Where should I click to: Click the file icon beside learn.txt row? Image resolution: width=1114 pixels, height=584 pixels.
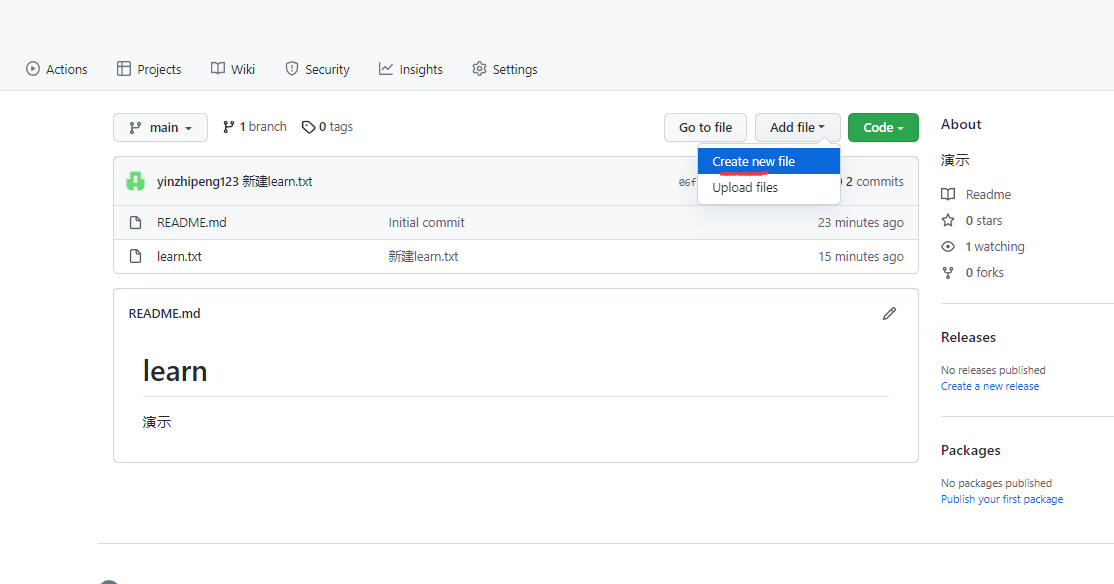click(x=135, y=256)
